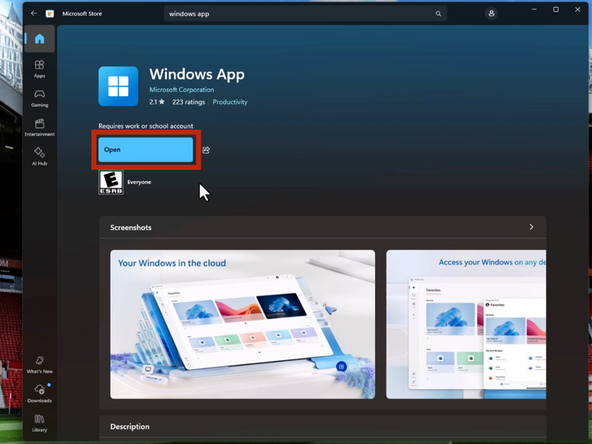Open the Windows App with Open button

(146, 150)
